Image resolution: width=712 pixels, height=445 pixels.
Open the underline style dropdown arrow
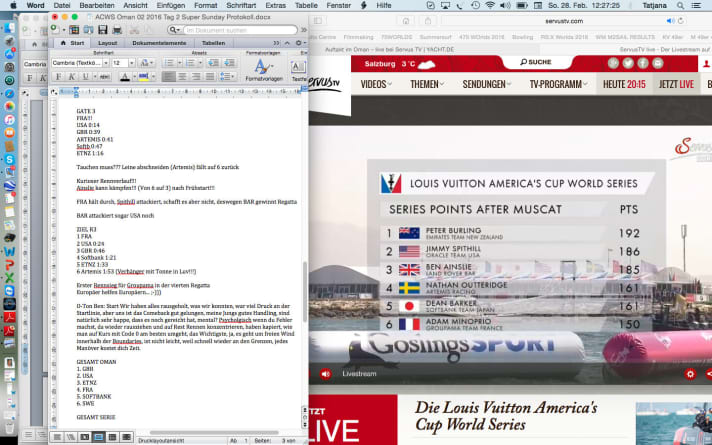pyautogui.click(x=95, y=77)
